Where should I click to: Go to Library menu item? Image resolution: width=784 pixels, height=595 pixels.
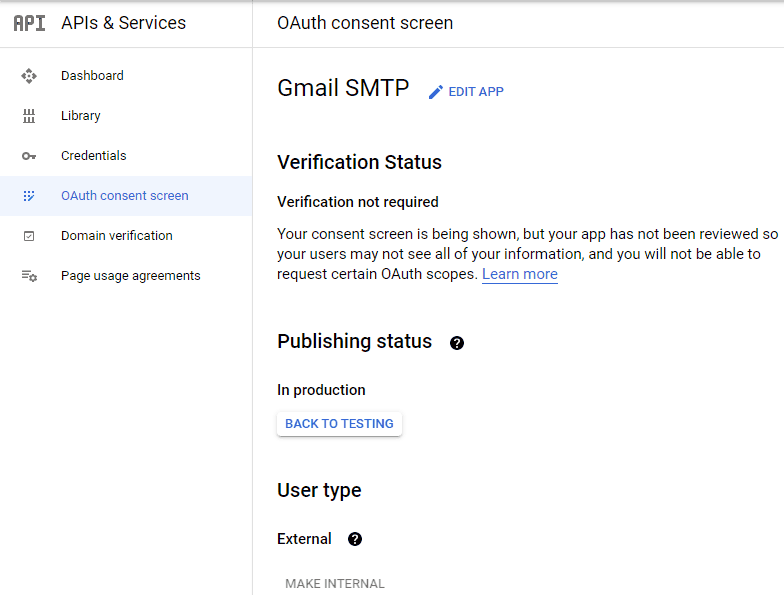[126, 116]
